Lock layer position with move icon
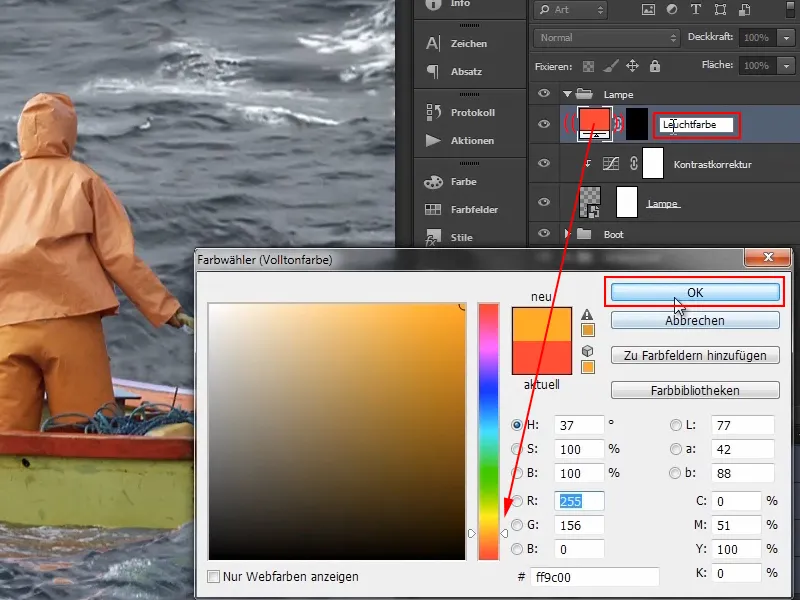Screen dimensions: 800x600 coord(632,66)
